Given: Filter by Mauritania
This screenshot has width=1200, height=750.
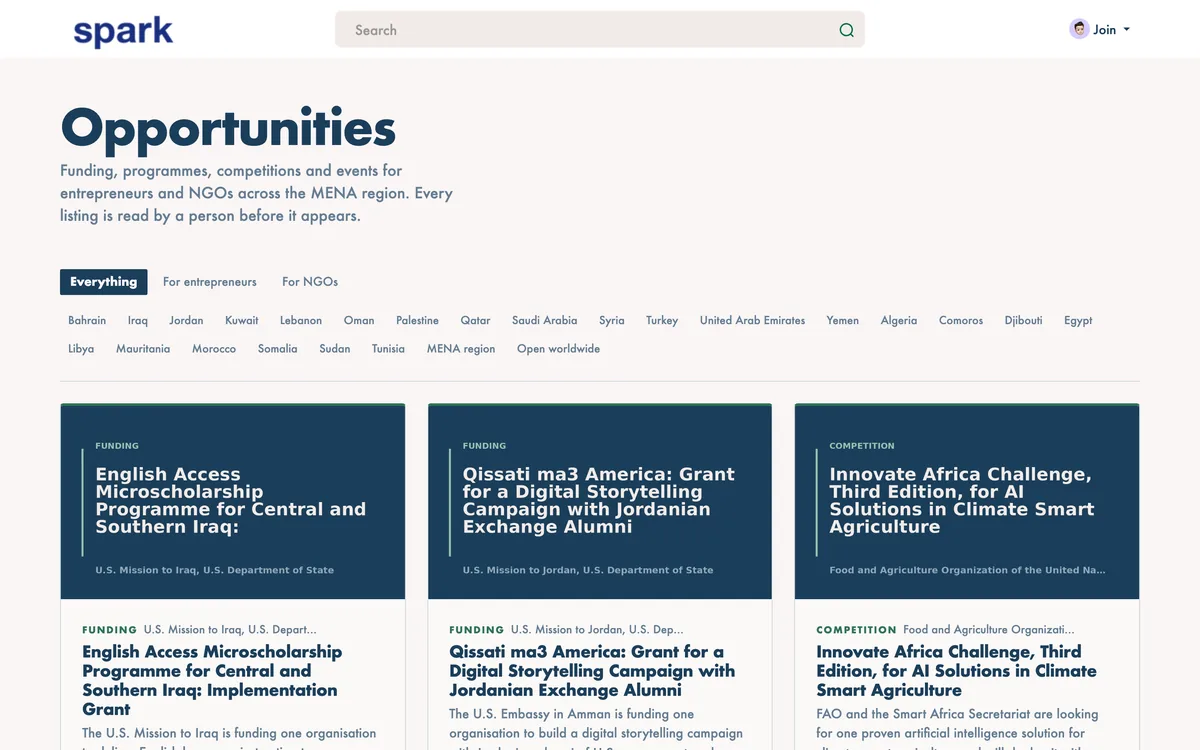Looking at the screenshot, I should coord(143,349).
